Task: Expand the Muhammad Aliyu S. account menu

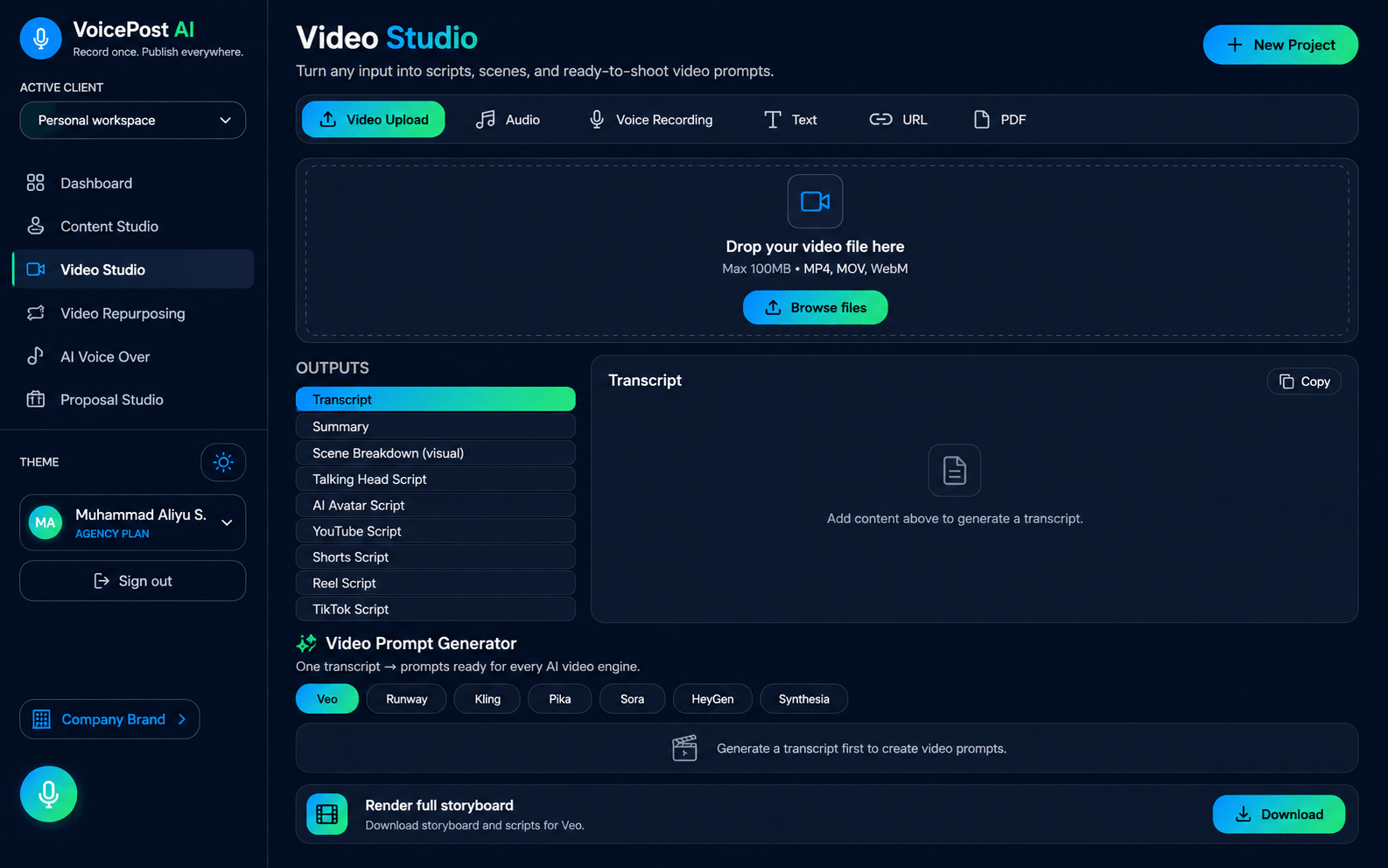Action: 133,522
